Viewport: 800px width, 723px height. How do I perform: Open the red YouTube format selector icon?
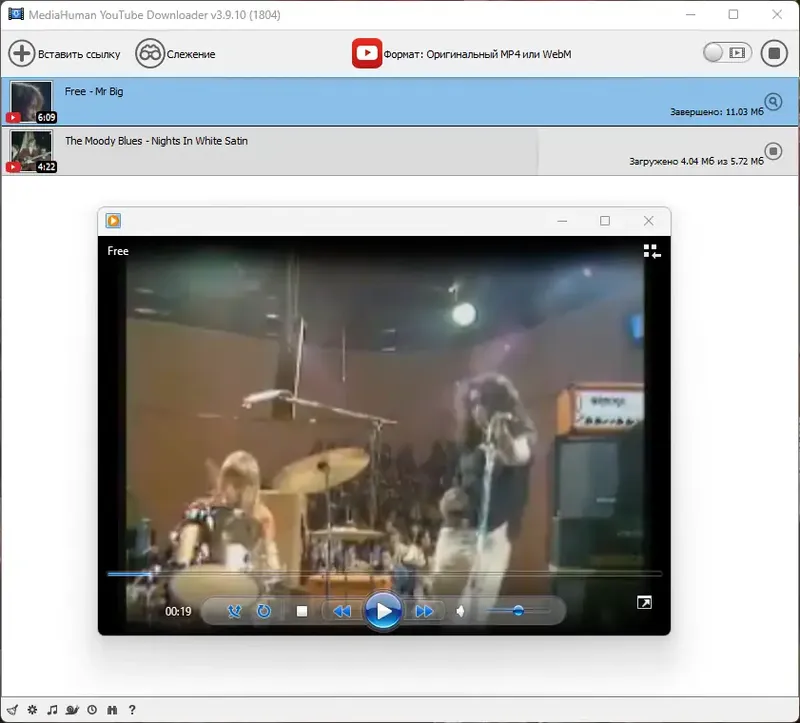pos(366,53)
